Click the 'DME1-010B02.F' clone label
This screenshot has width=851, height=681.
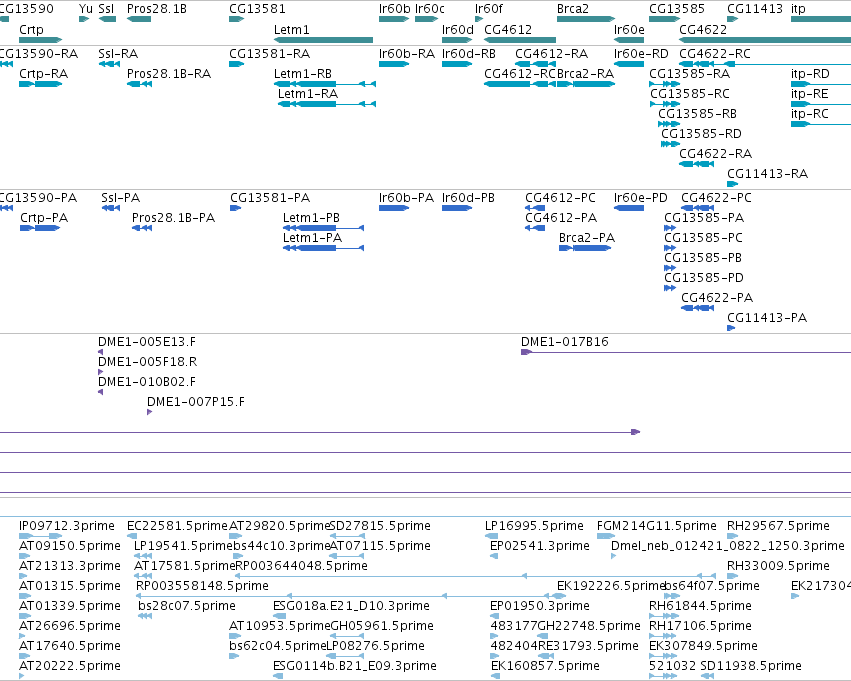(147, 382)
